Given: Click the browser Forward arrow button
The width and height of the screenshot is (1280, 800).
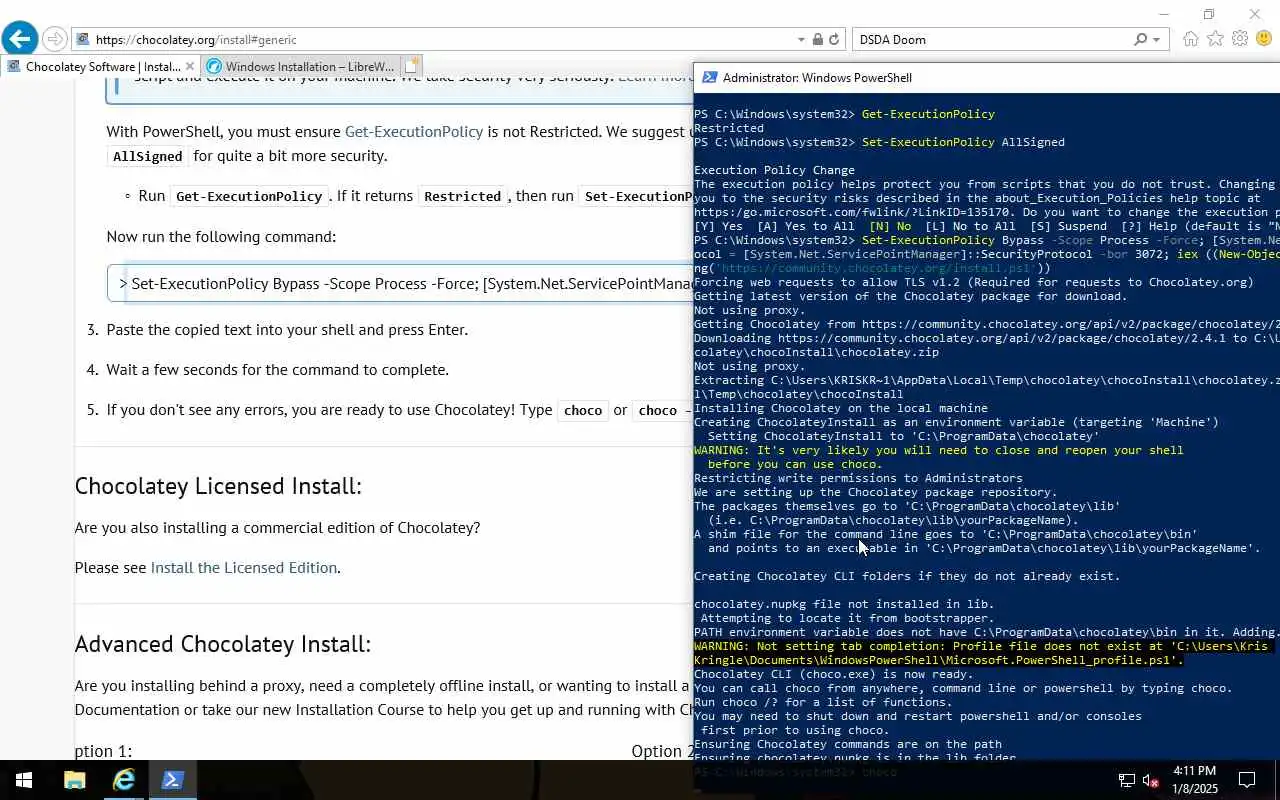Looking at the screenshot, I should pos(55,40).
